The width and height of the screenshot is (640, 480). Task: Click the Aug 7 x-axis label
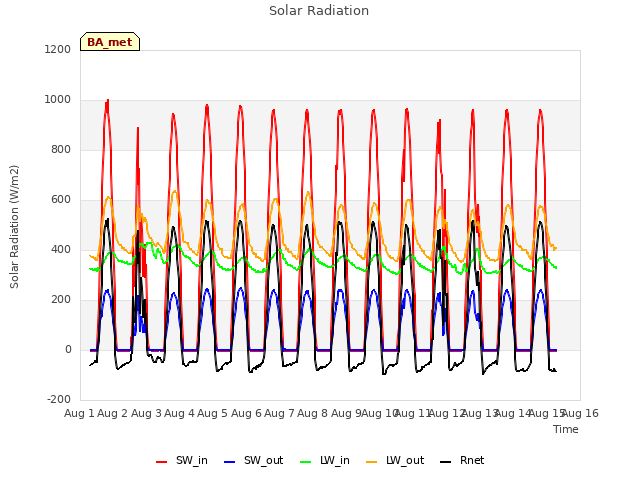tap(279, 413)
